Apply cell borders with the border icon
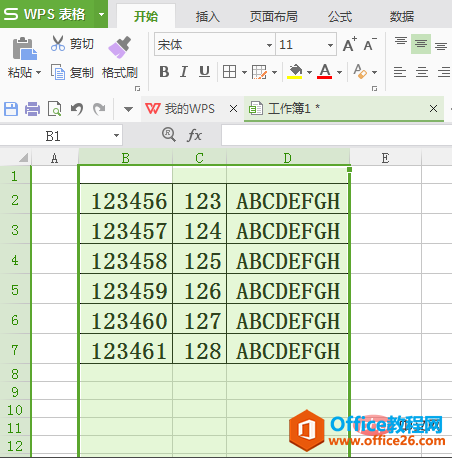This screenshot has height=458, width=452. point(229,72)
